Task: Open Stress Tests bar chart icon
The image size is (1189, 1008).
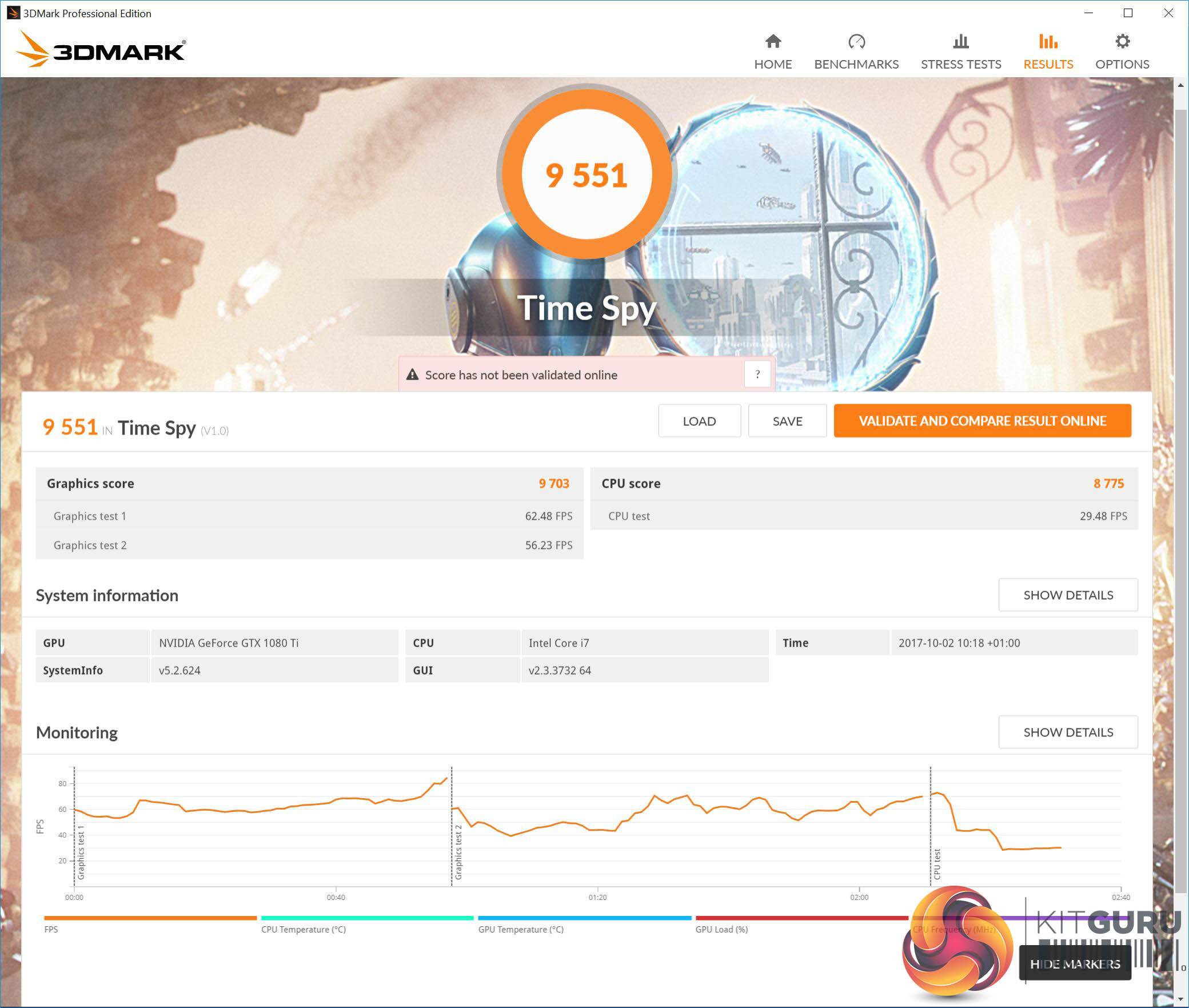Action: (x=960, y=41)
